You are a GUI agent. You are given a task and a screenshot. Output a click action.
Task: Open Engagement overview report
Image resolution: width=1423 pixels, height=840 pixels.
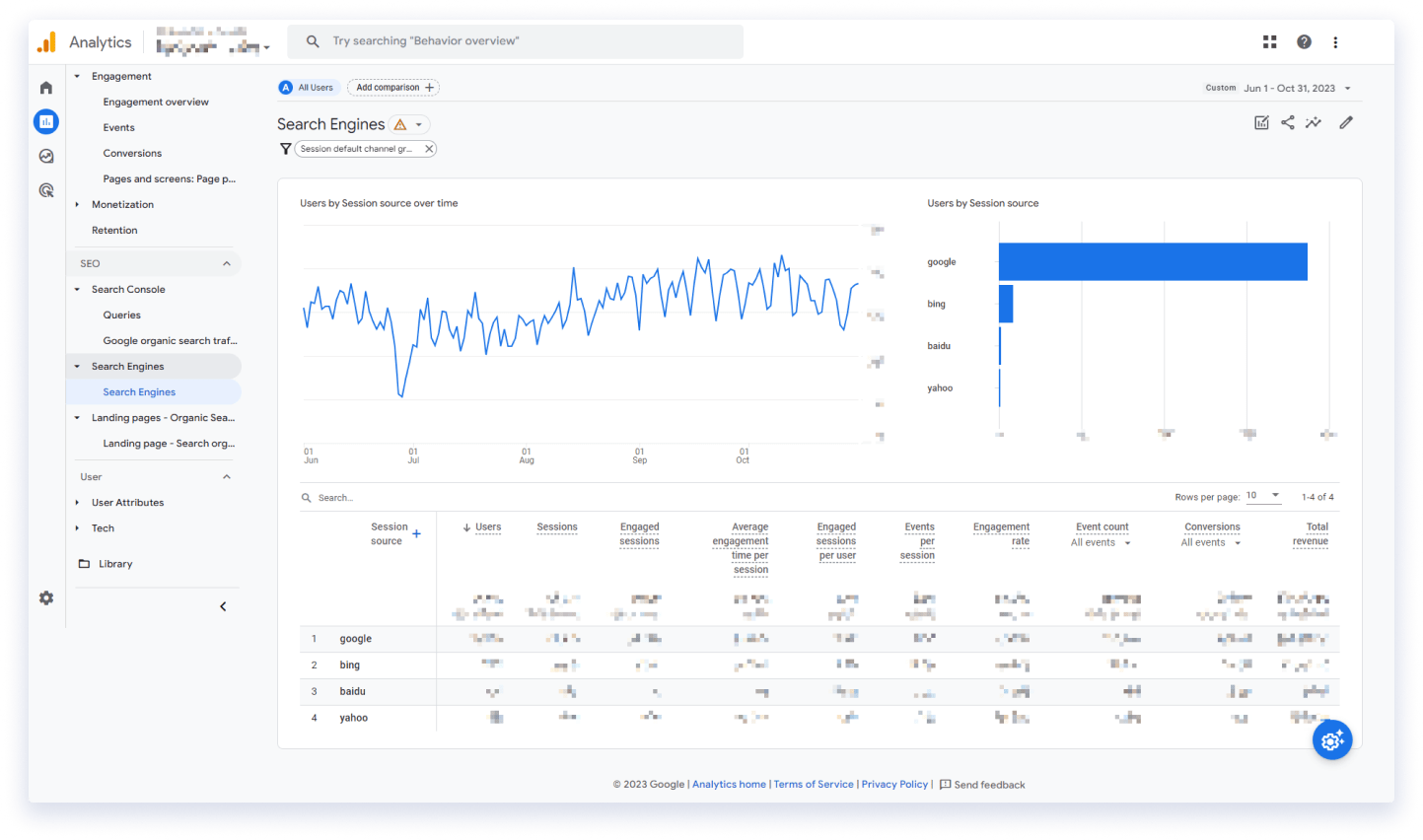pyautogui.click(x=156, y=102)
